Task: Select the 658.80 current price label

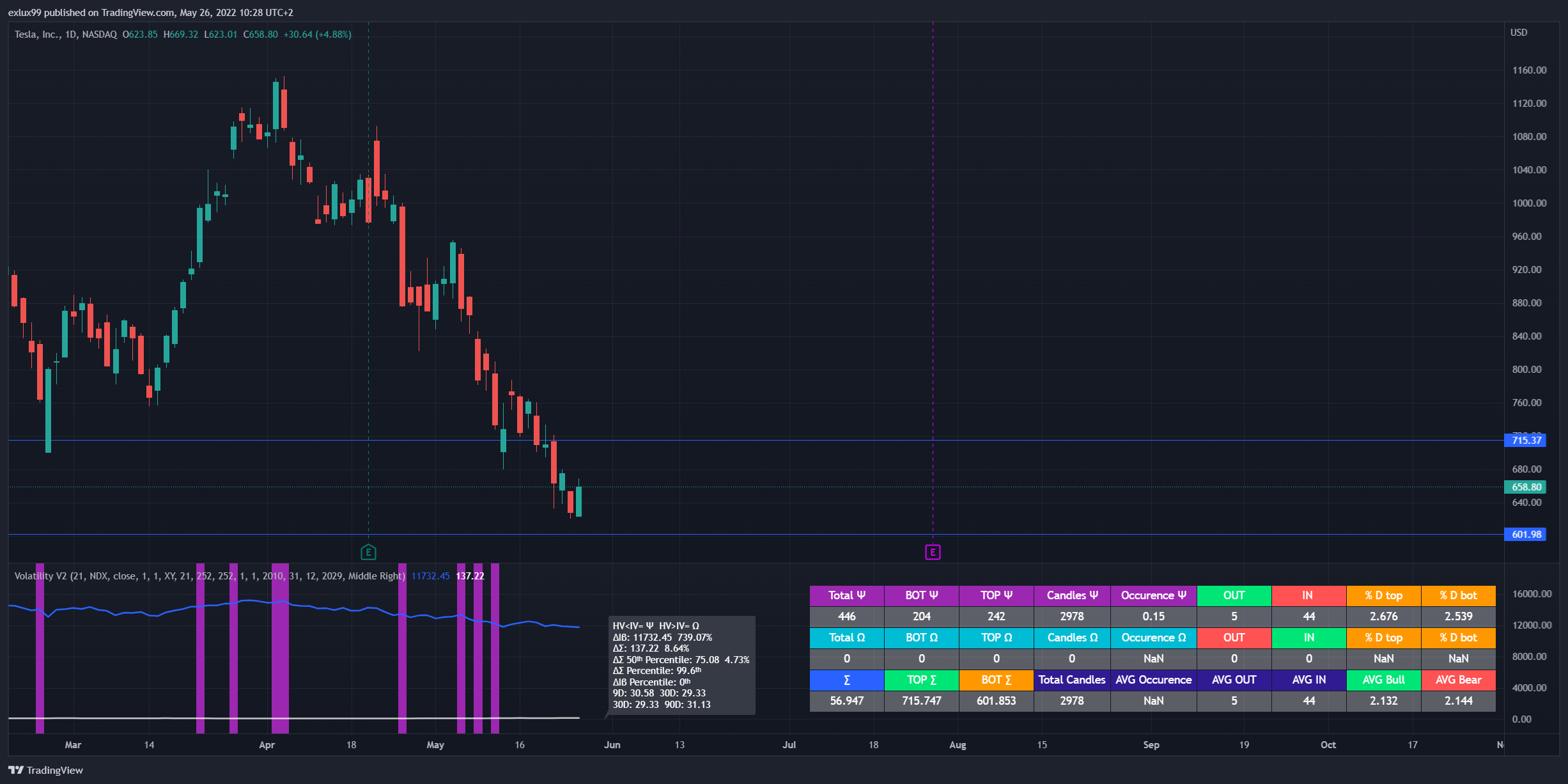Action: click(x=1525, y=487)
